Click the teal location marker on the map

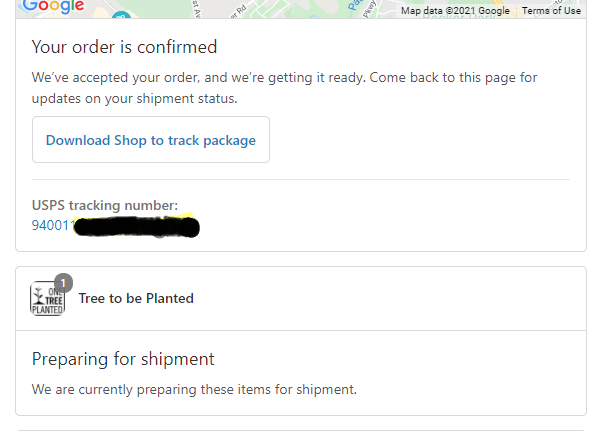tap(121, 16)
